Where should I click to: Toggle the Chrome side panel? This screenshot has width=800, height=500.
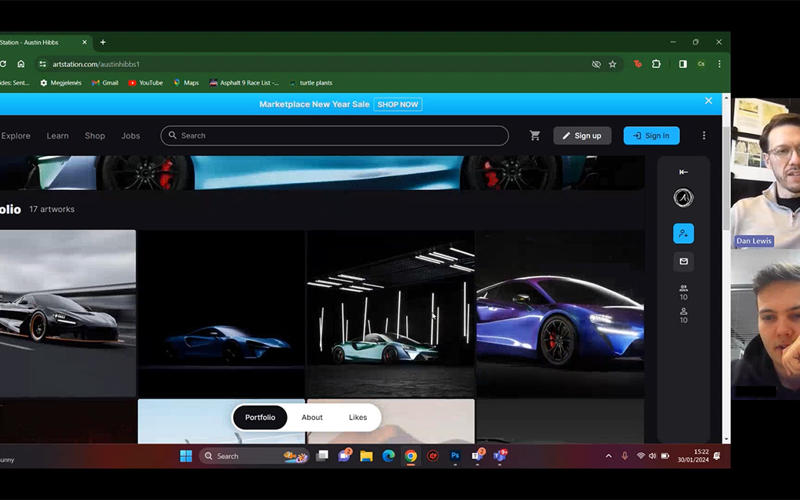point(682,64)
